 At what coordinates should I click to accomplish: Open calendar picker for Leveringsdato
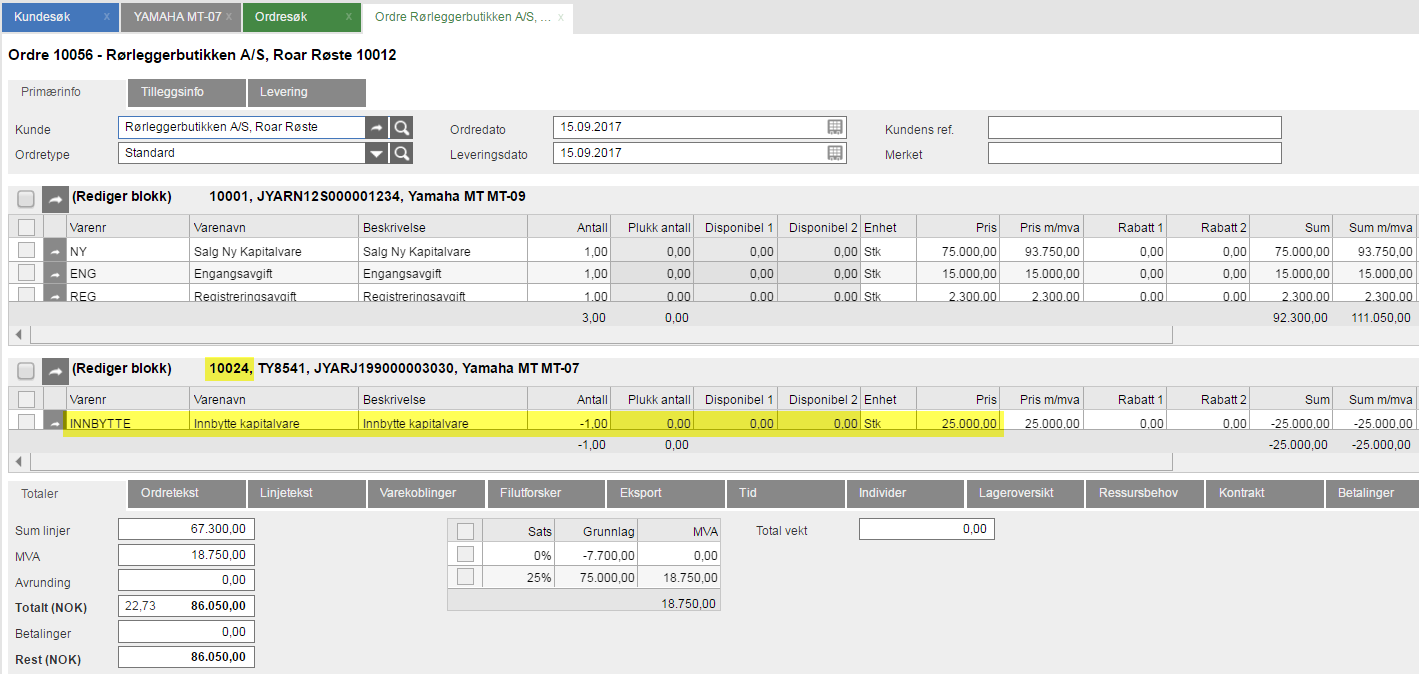click(x=835, y=153)
